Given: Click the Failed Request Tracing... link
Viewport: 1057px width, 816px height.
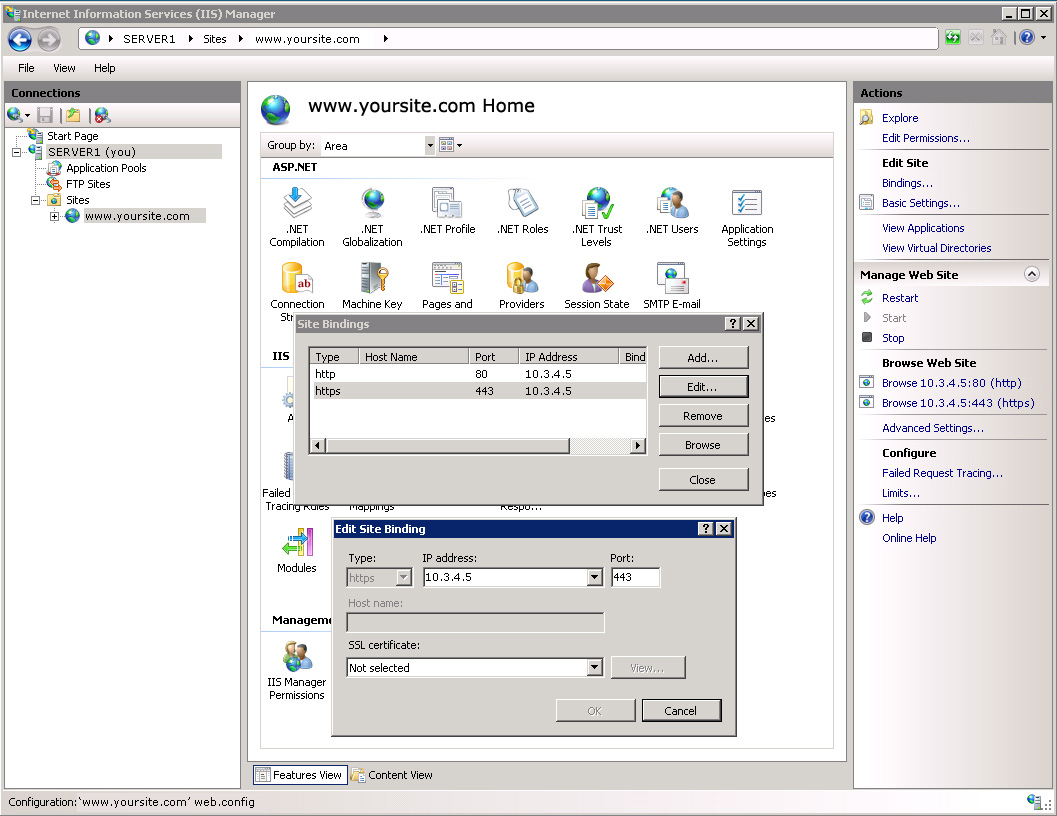Looking at the screenshot, I should [x=942, y=473].
